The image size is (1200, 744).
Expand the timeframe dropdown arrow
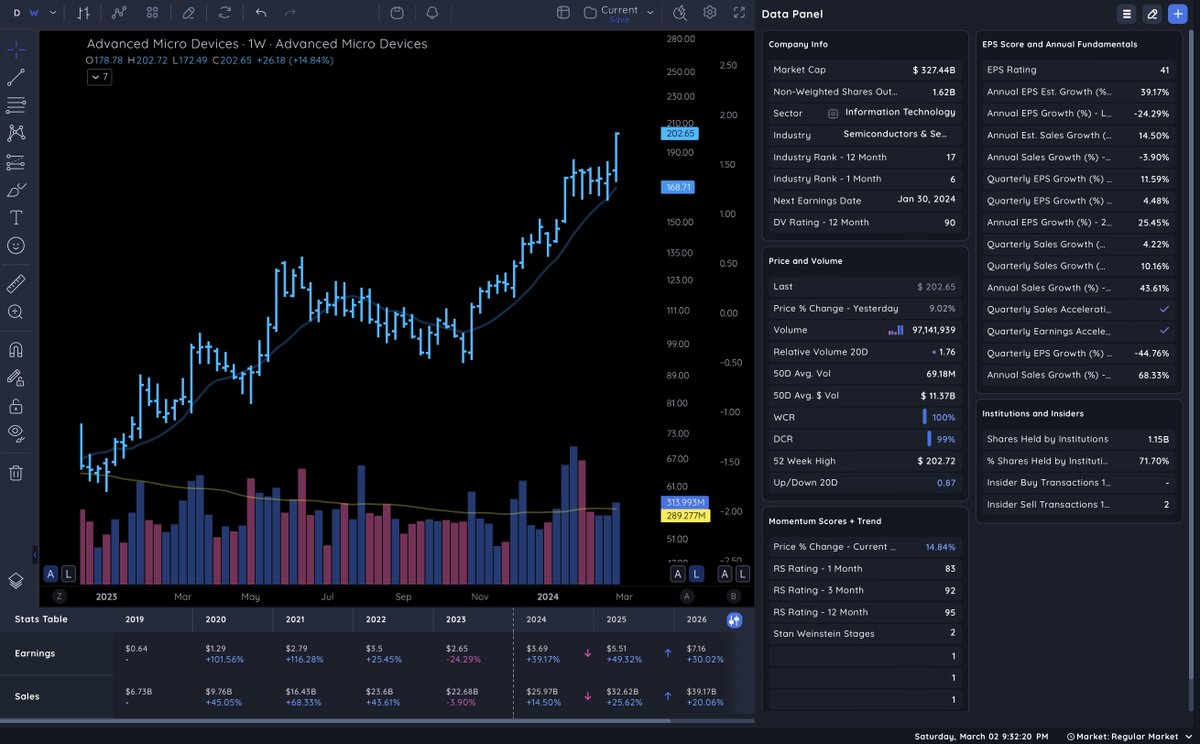point(52,13)
